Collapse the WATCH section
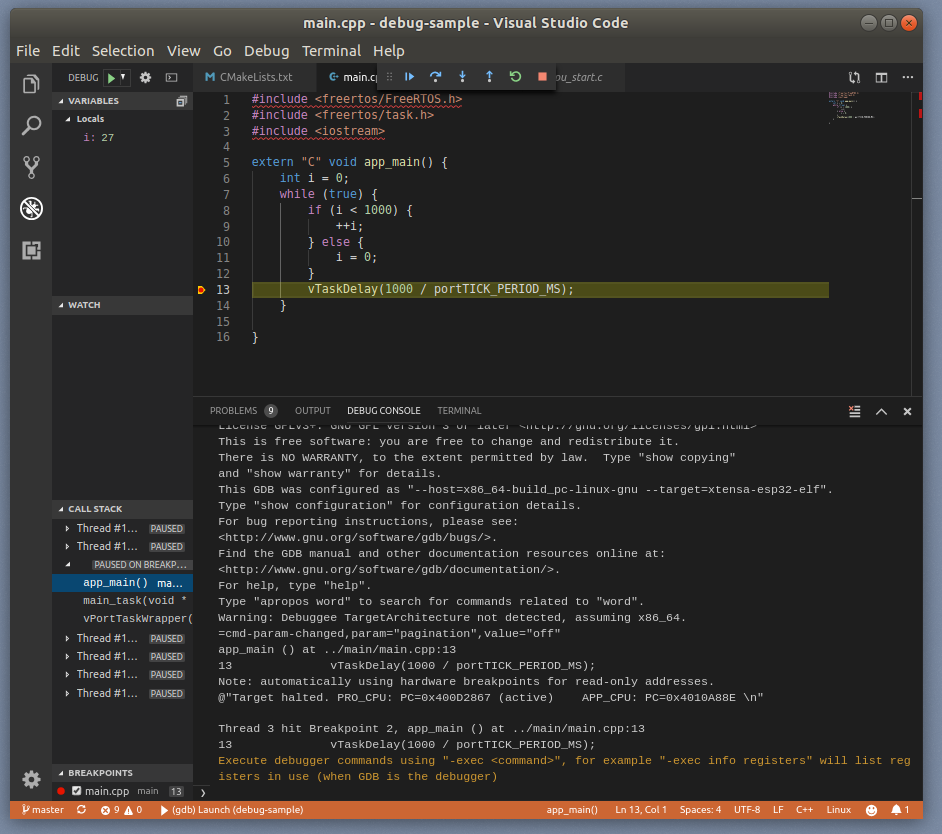 point(123,305)
